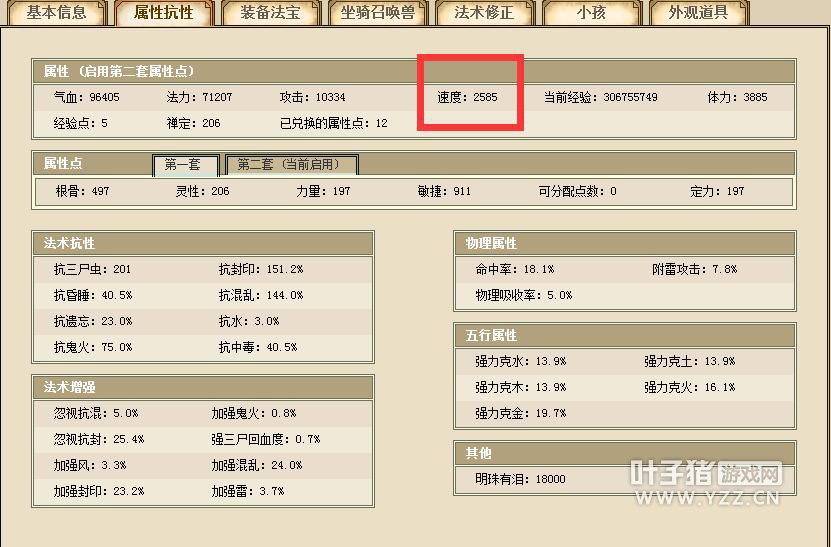The image size is (831, 547).
Task: Click the 明珠有泪 18000 entry
Action: 520,479
